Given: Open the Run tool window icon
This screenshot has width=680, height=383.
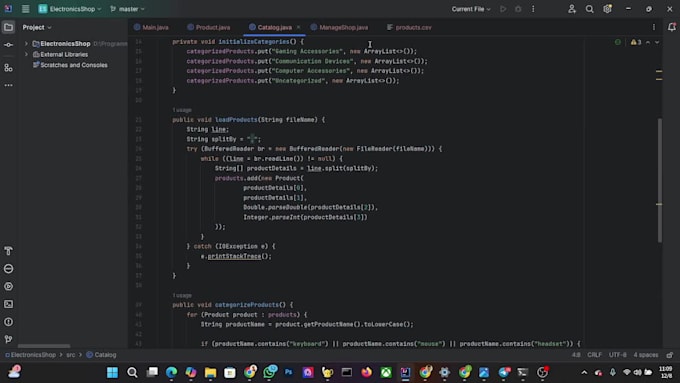Looking at the screenshot, I should coord(8,286).
